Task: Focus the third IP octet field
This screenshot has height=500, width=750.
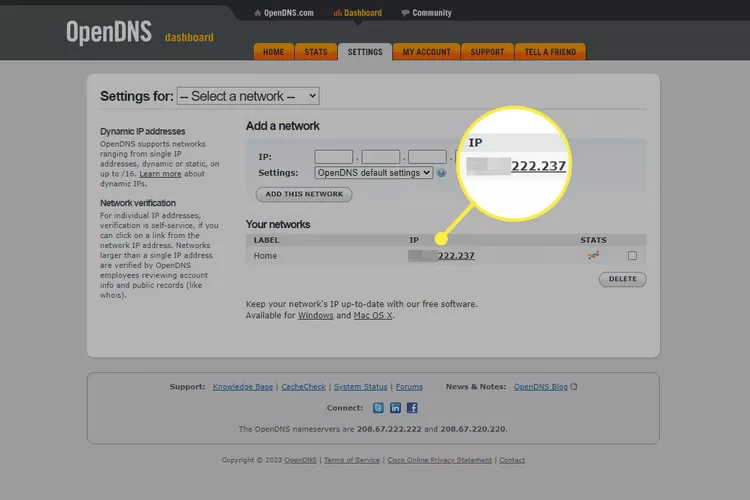Action: click(427, 157)
